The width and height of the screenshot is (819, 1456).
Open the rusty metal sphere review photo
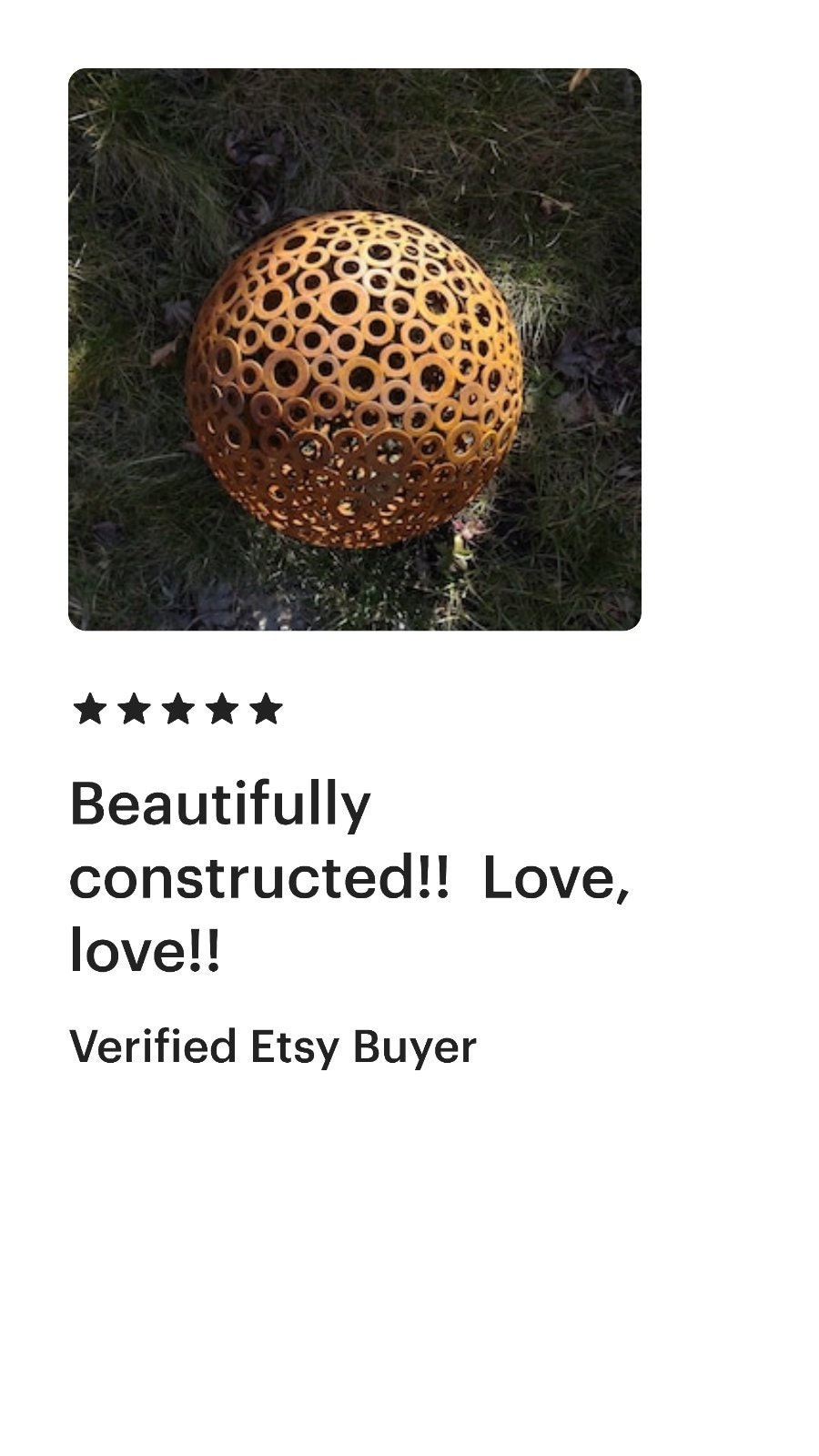click(x=355, y=349)
